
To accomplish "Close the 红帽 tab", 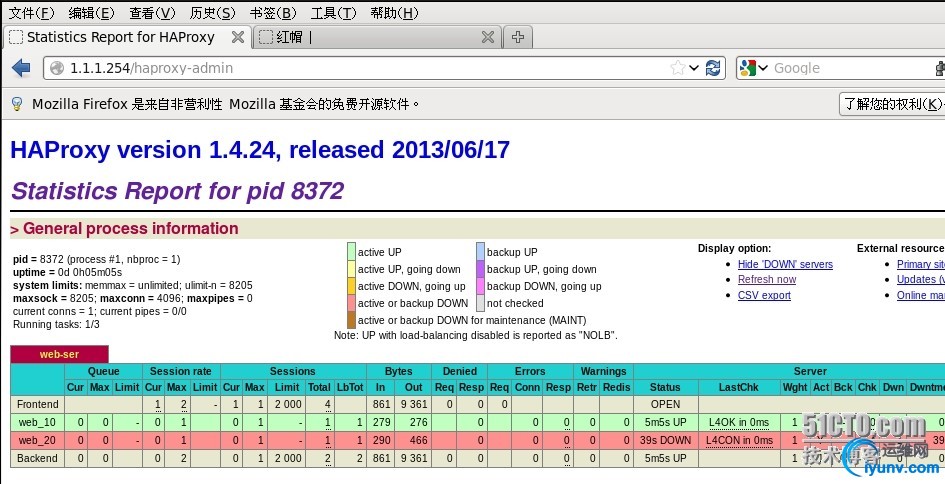I will tap(488, 37).
